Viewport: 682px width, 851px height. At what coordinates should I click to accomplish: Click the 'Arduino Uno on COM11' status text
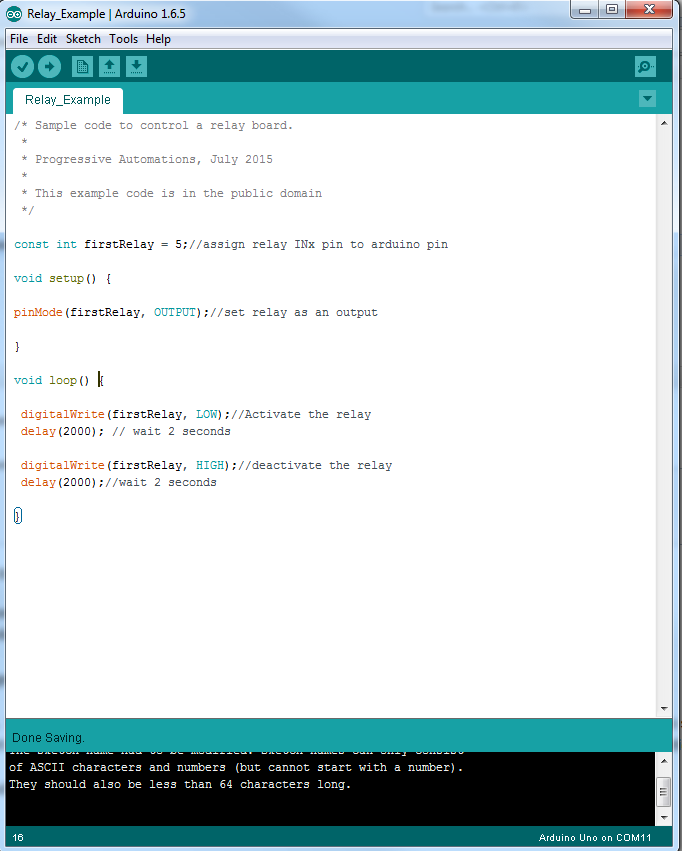(x=595, y=837)
